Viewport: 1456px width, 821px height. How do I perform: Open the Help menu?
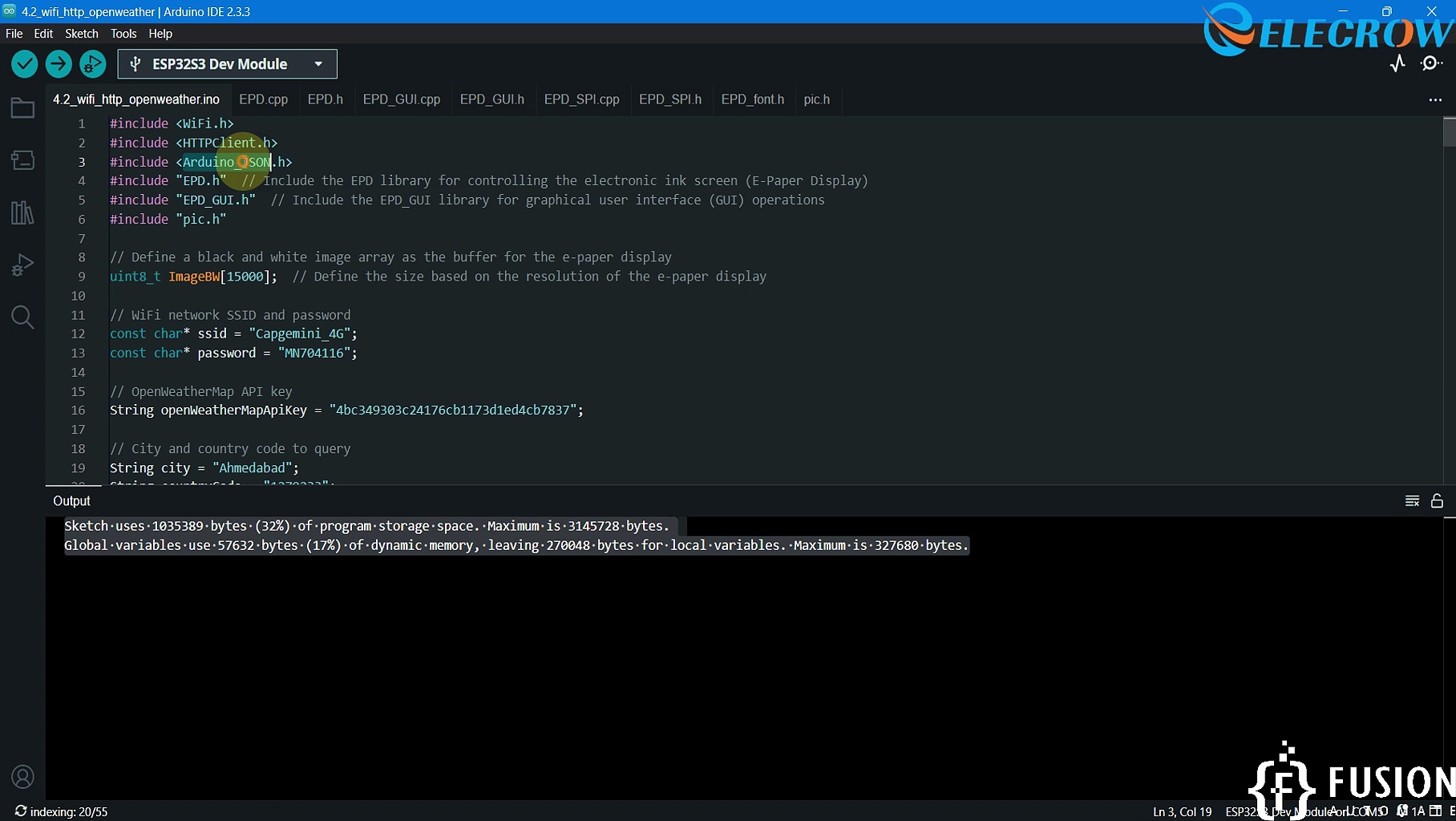tap(160, 34)
